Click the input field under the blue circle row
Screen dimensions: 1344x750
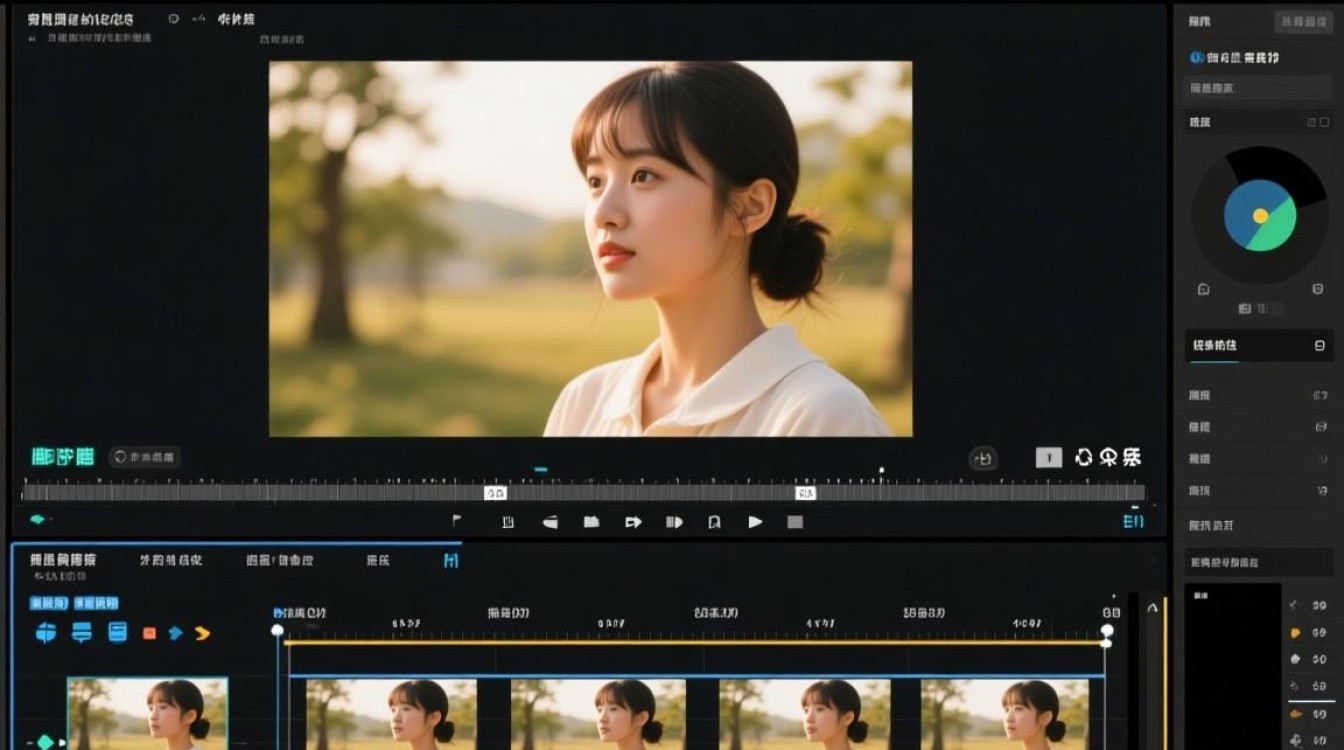(1258, 88)
